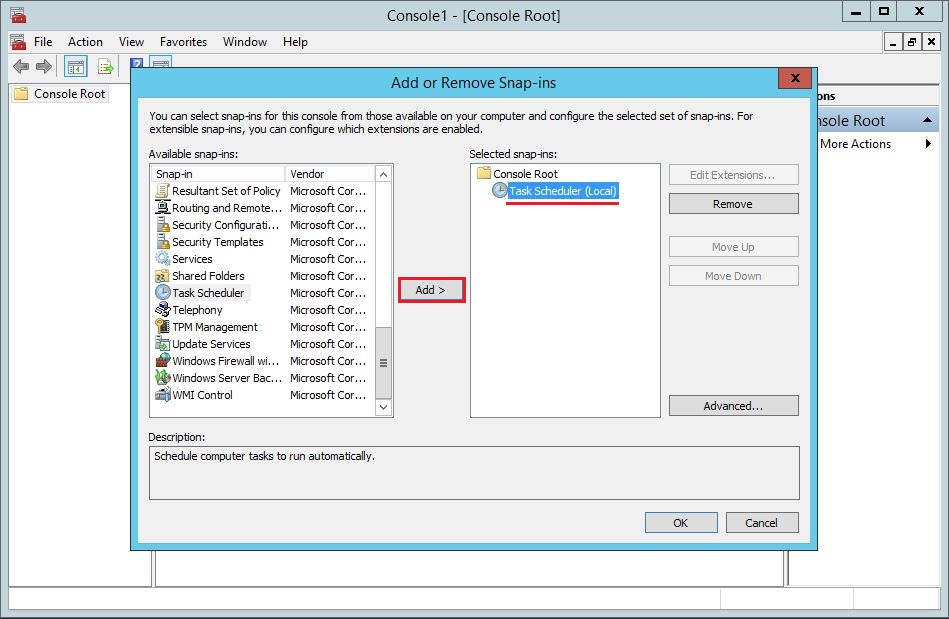The width and height of the screenshot is (949, 619).
Task: Select the Shared Folders snap-in name
Action: [208, 276]
